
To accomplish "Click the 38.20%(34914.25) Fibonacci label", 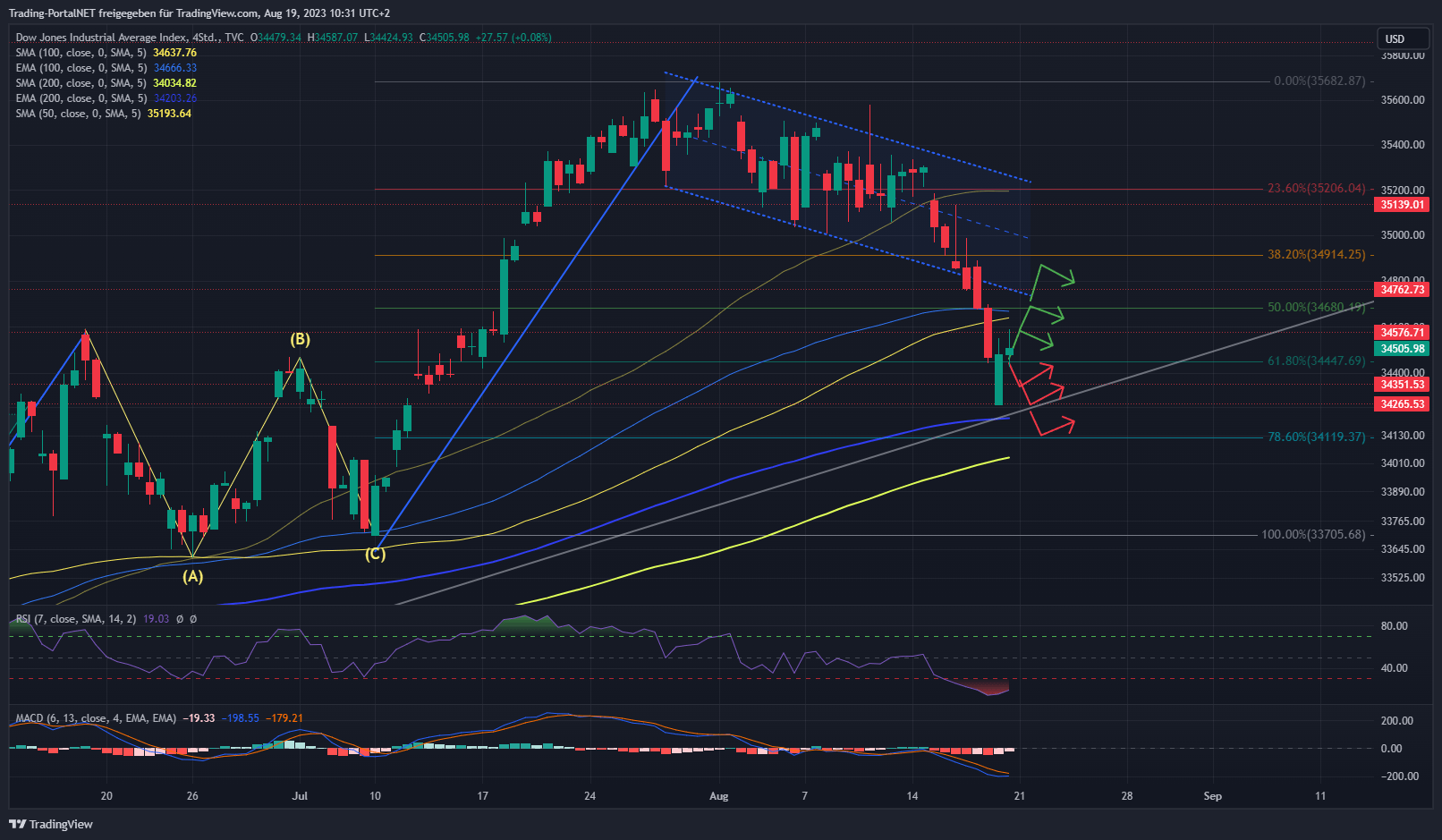I will click(x=1316, y=255).
